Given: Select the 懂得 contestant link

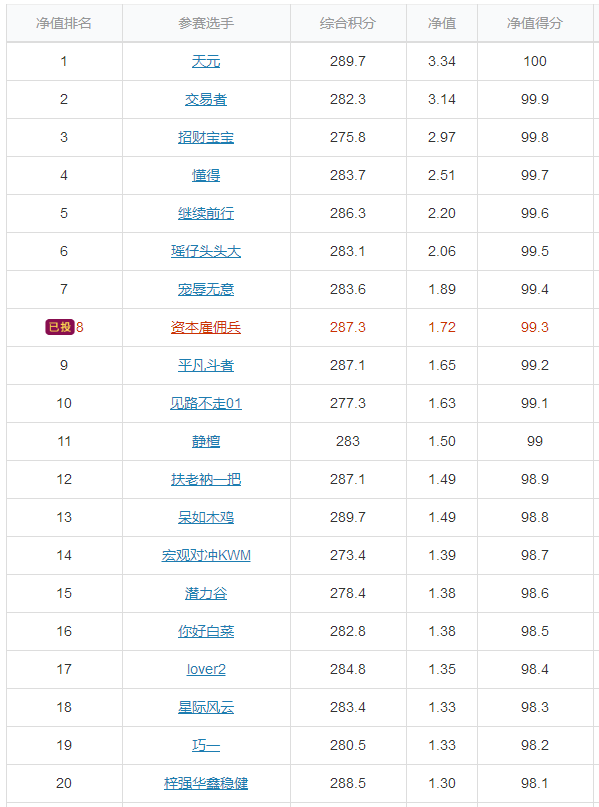Looking at the screenshot, I should (x=206, y=176).
